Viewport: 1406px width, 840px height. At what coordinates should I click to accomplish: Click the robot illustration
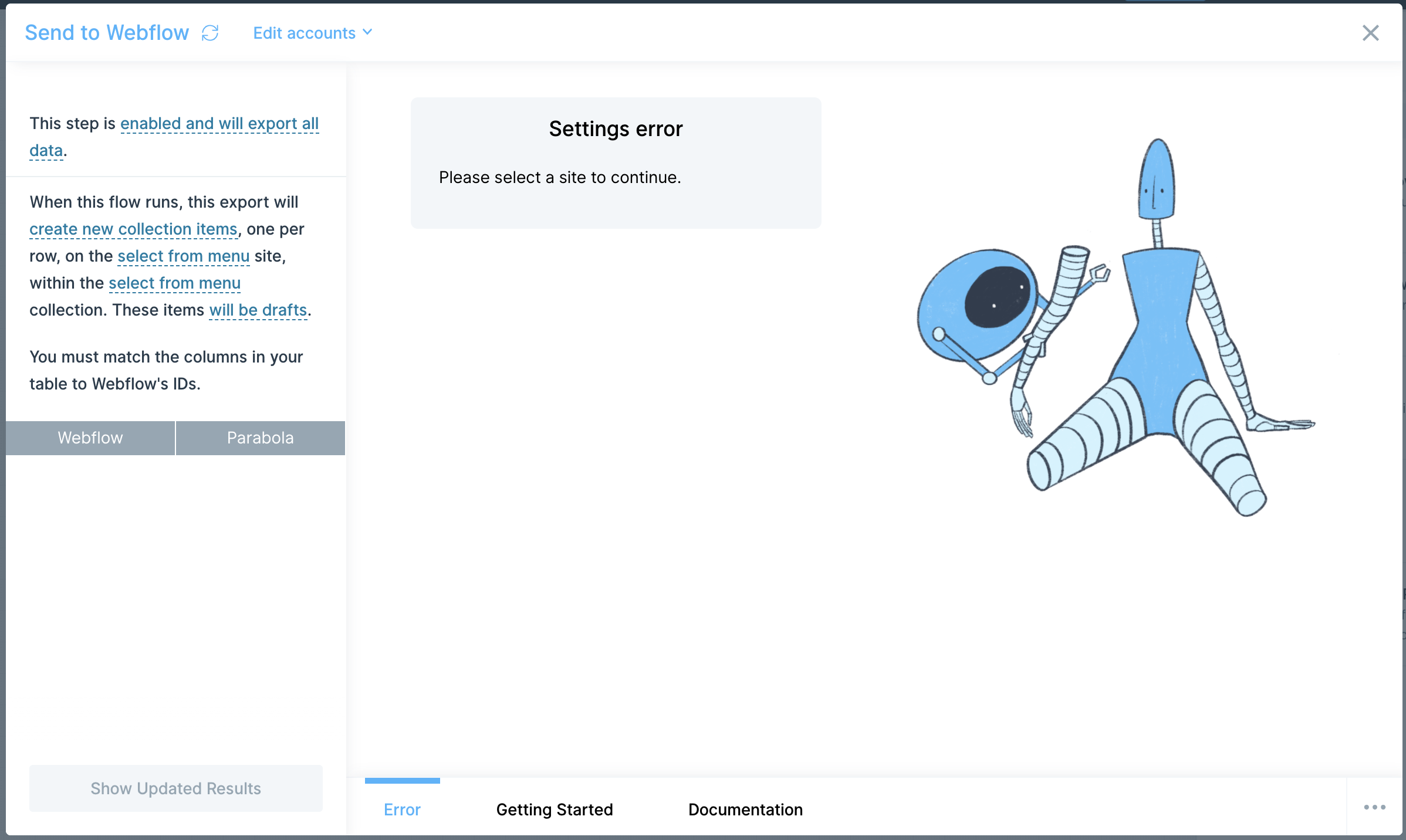click(1115, 328)
